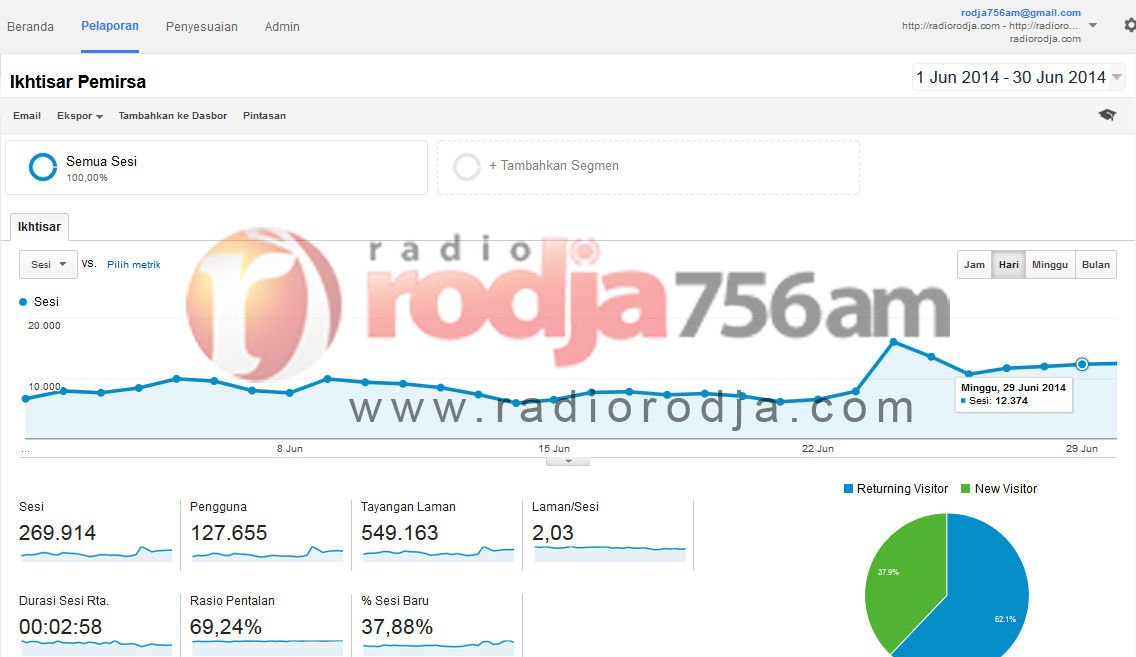Viewport: 1136px width, 657px height.
Task: Click the graduation cap education icon
Action: (x=1107, y=114)
